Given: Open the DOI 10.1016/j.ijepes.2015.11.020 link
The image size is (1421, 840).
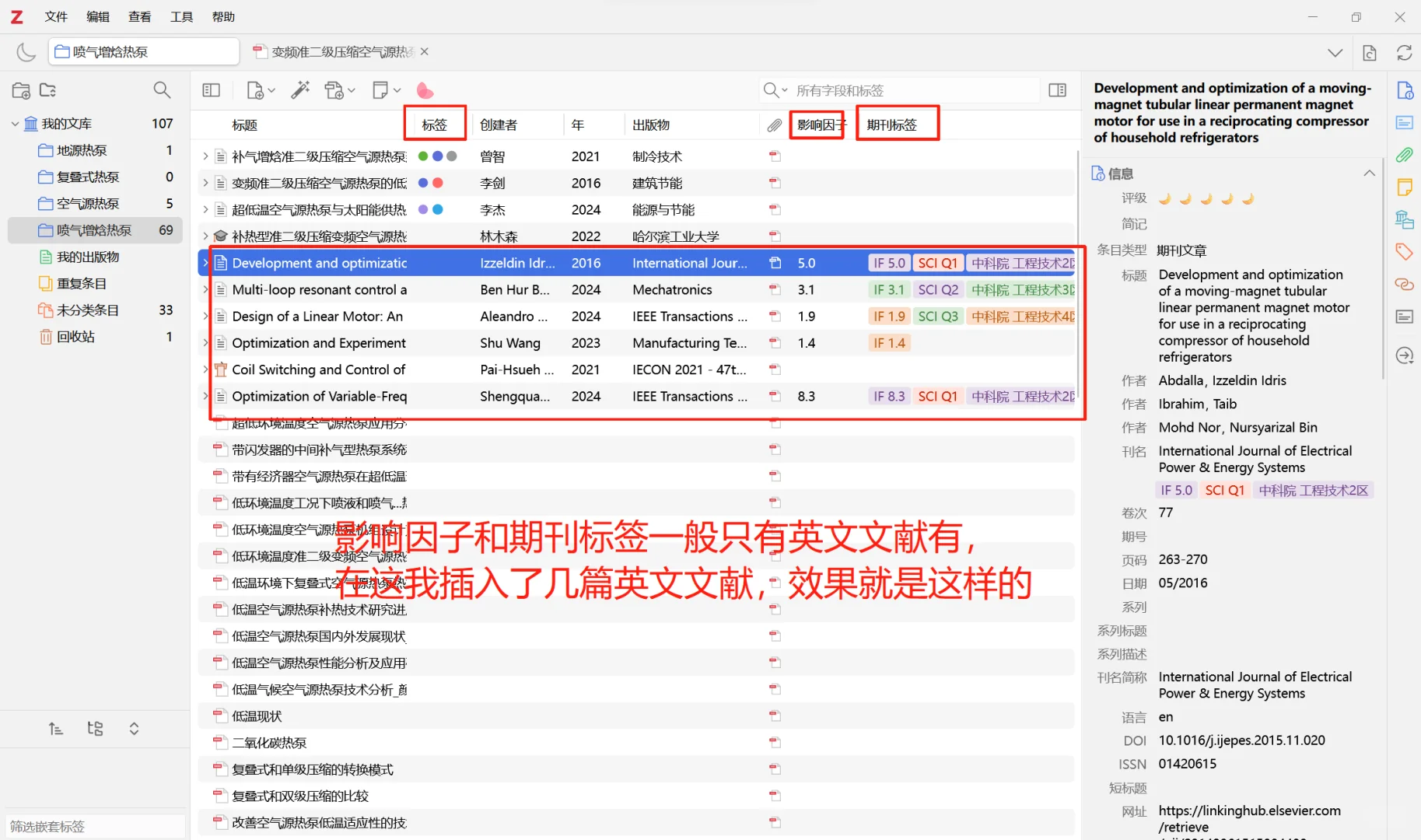Looking at the screenshot, I should [1242, 740].
